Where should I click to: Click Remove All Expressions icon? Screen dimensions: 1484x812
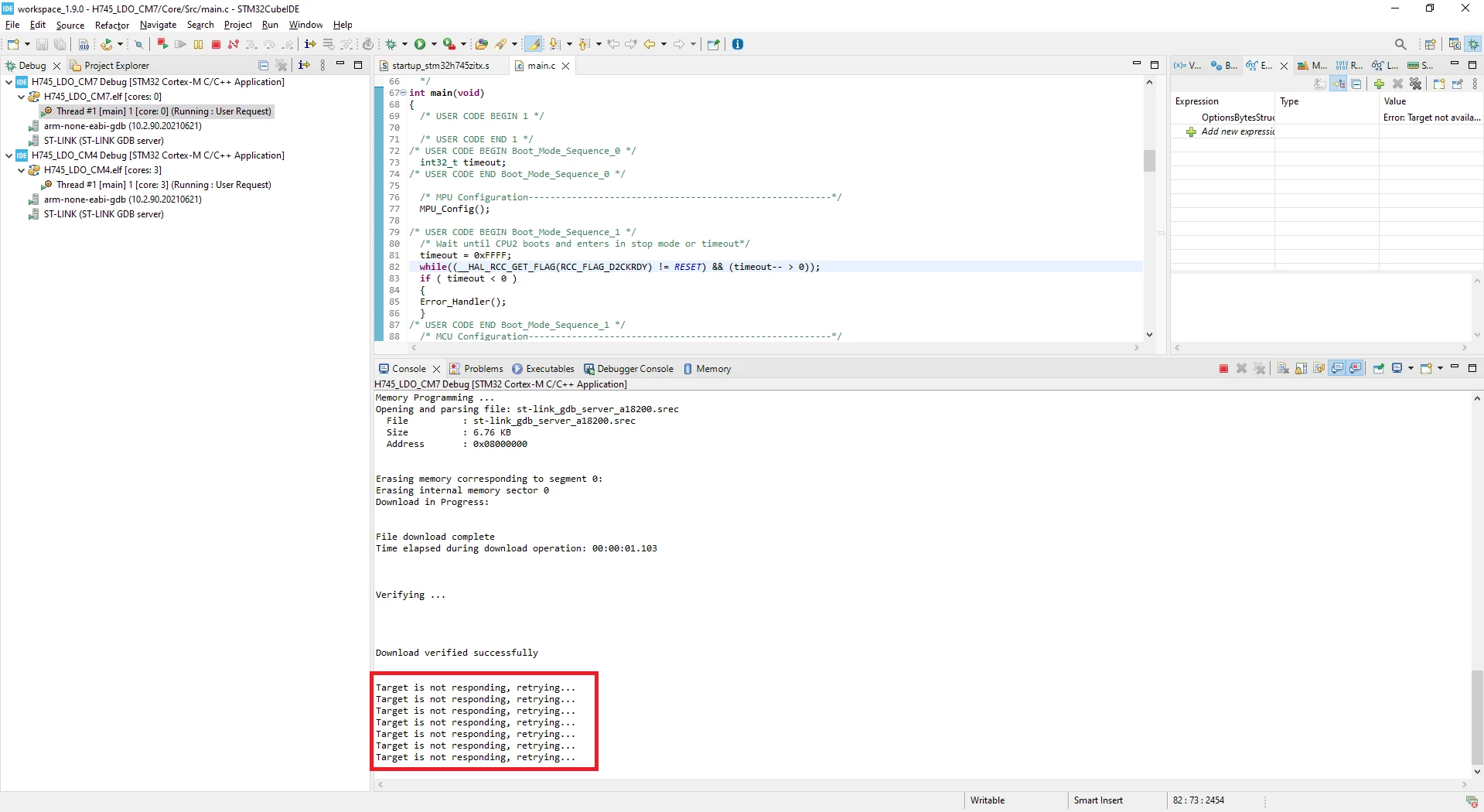tap(1416, 84)
